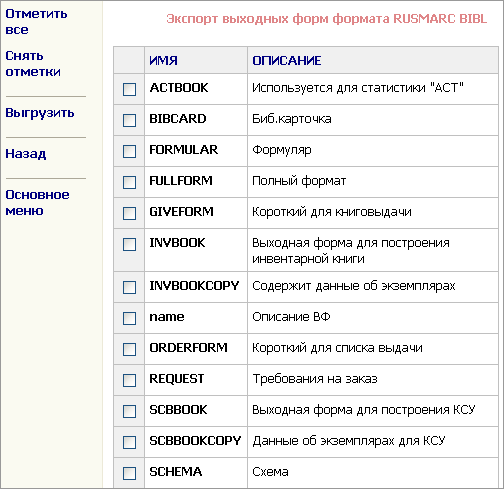Open Основное меню link

37,202
